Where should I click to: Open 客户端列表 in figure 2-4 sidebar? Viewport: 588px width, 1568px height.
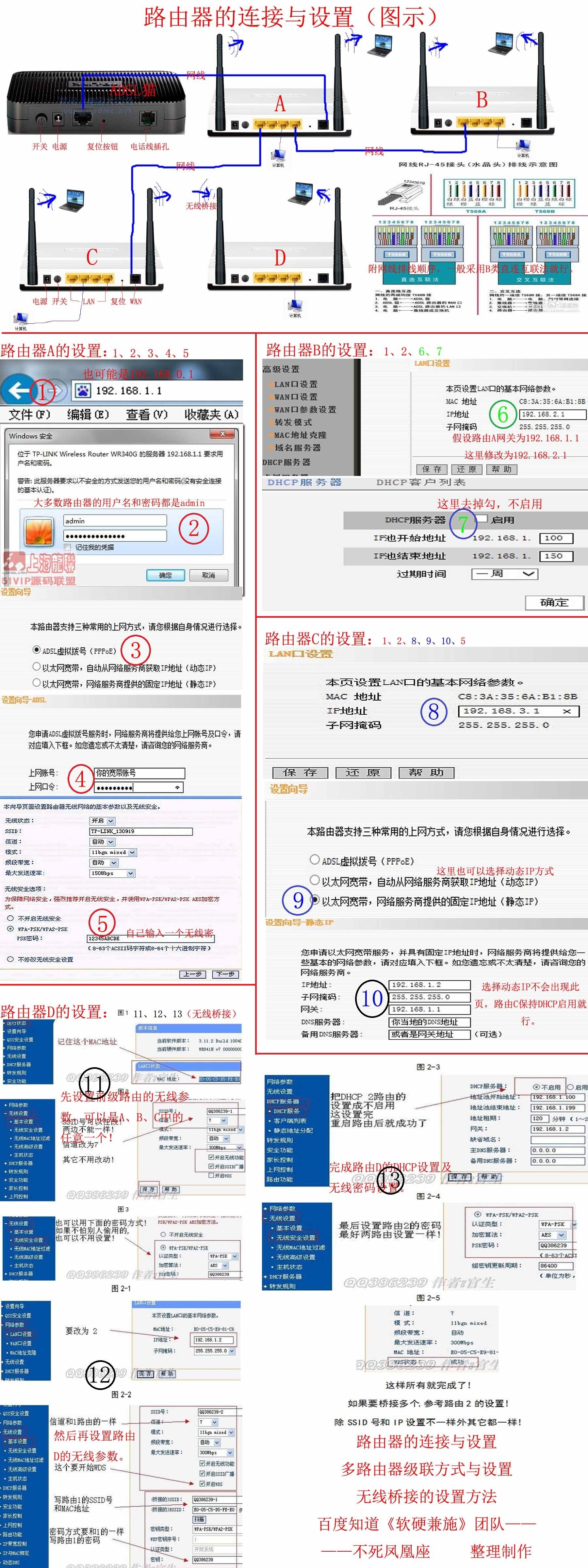290,1120
